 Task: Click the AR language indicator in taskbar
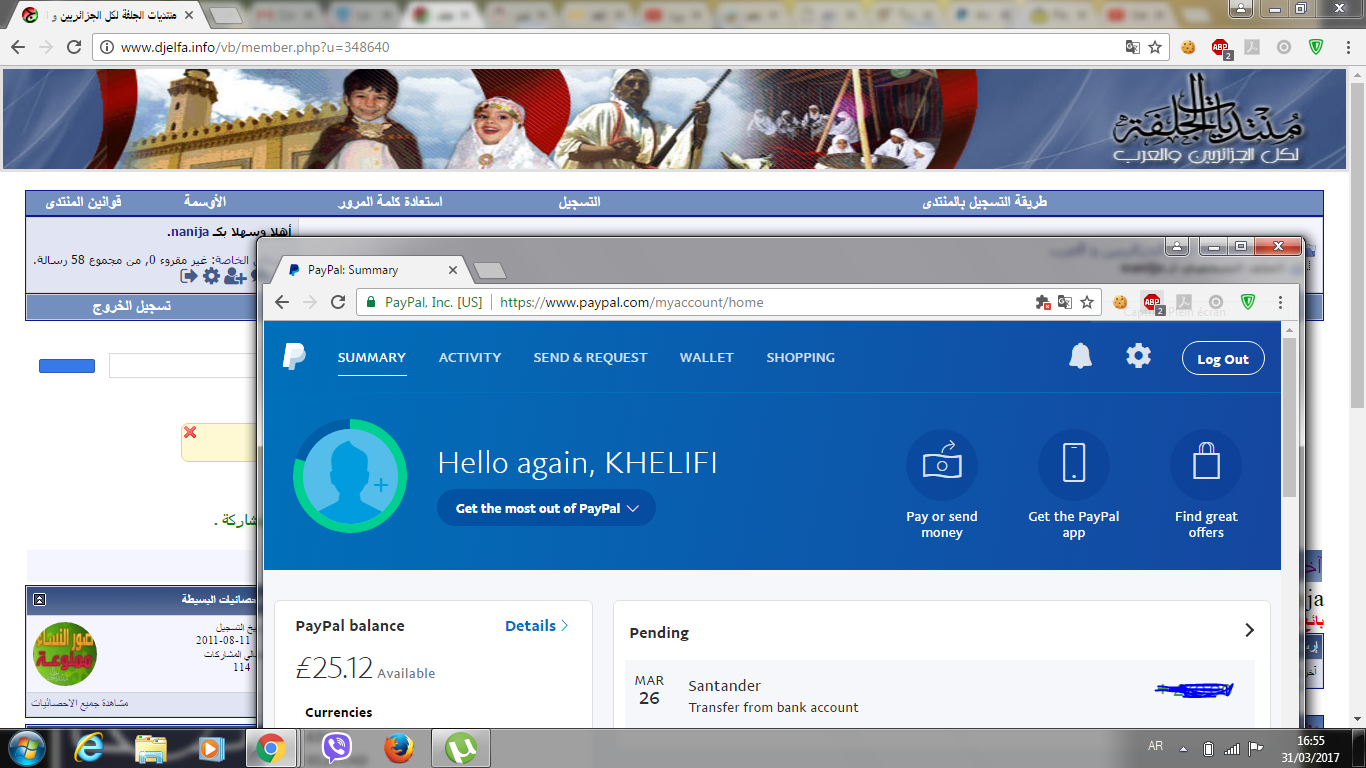[1156, 747]
